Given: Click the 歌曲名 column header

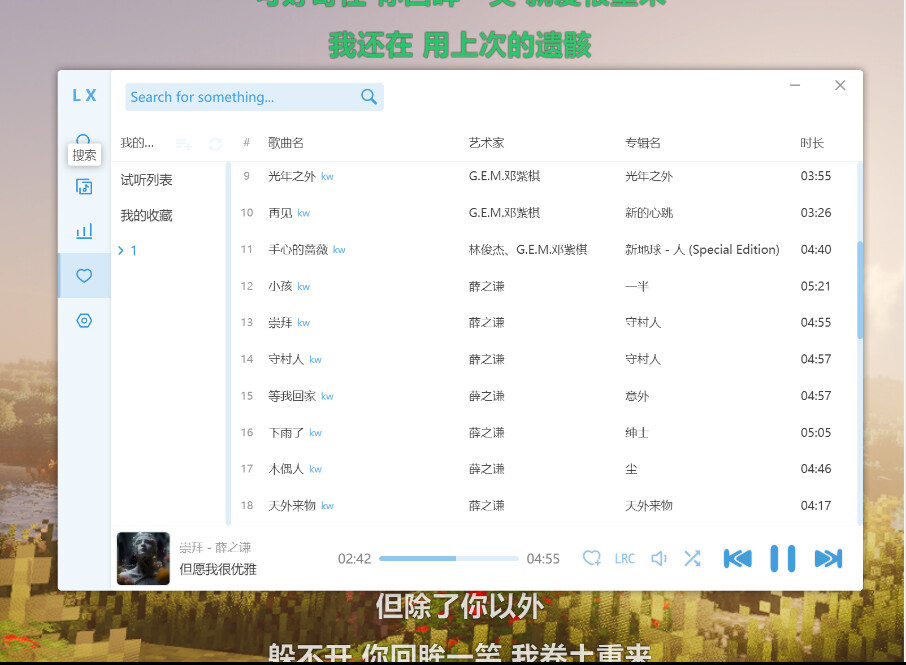Looking at the screenshot, I should [285, 143].
